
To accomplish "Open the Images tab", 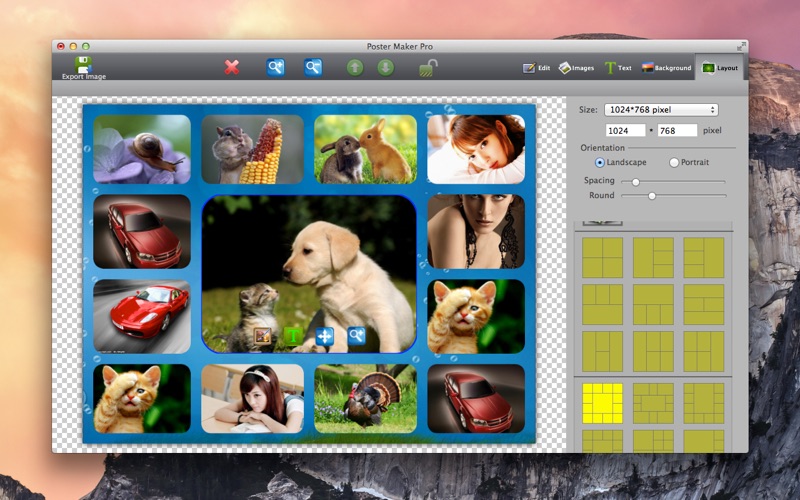I will [x=576, y=68].
